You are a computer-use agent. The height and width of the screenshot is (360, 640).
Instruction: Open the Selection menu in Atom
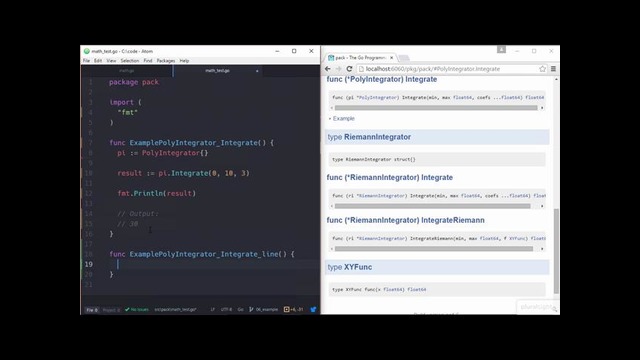tap(130, 60)
